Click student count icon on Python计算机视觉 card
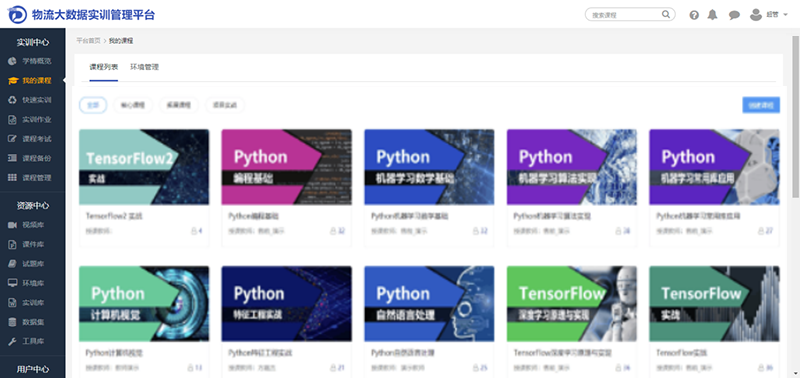This screenshot has width=800, height=378. (191, 367)
